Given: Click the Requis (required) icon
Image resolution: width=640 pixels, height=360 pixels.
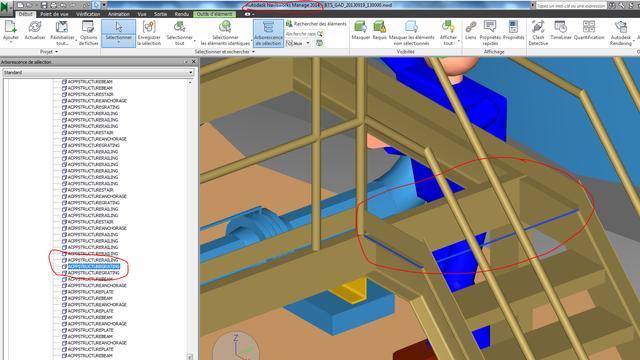Looking at the screenshot, I should tap(380, 27).
